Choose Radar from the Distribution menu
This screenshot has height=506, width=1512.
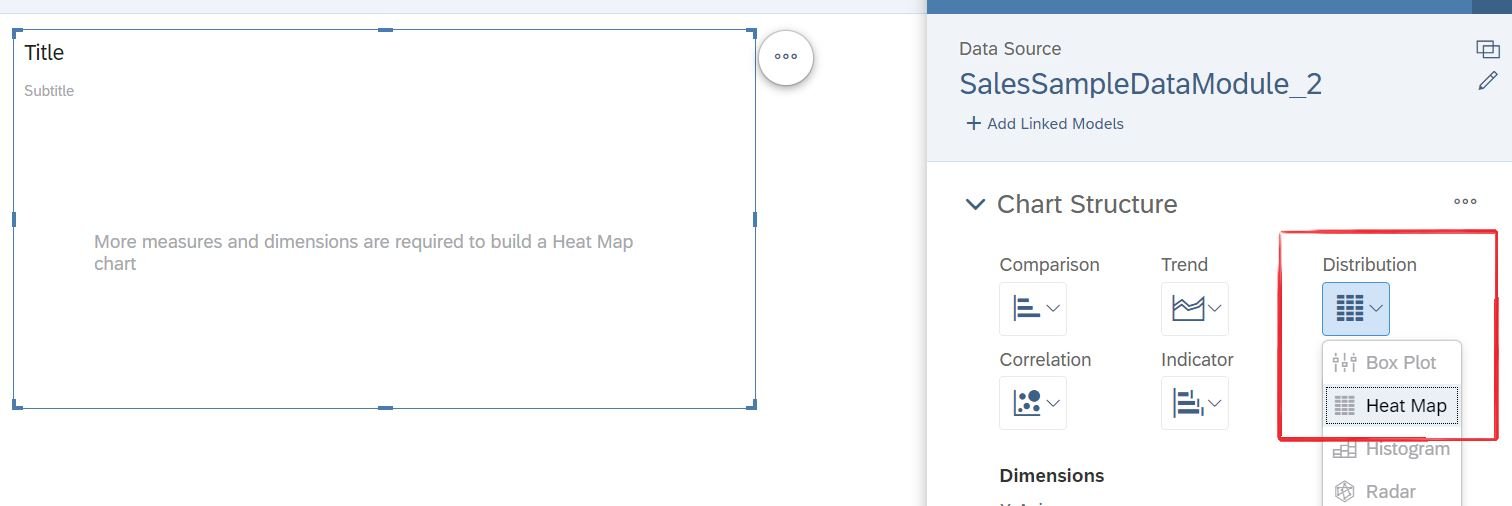pos(1392,491)
